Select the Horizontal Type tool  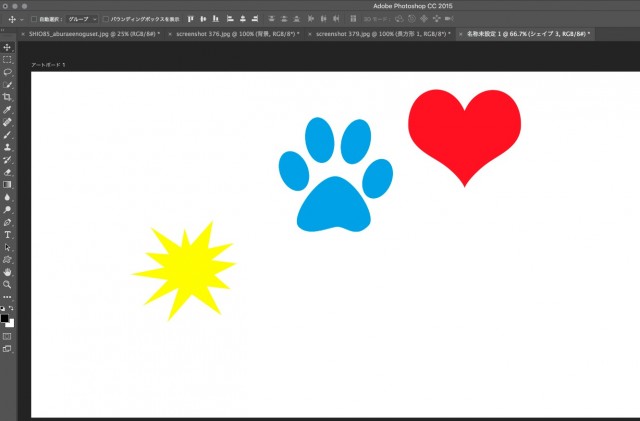pyautogui.click(x=7, y=234)
